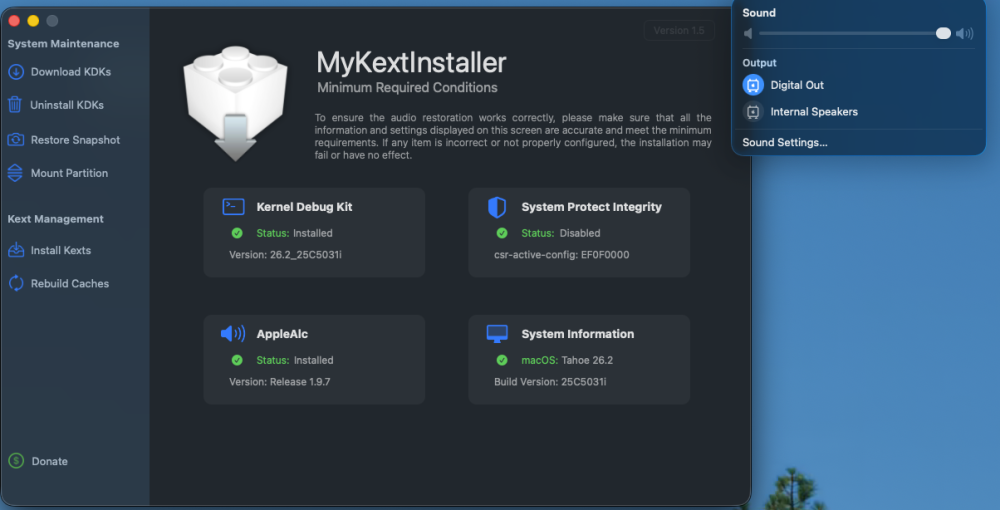Click the Digital Out output icon
Screen dimensions: 1000x510
pyautogui.click(x=753, y=85)
